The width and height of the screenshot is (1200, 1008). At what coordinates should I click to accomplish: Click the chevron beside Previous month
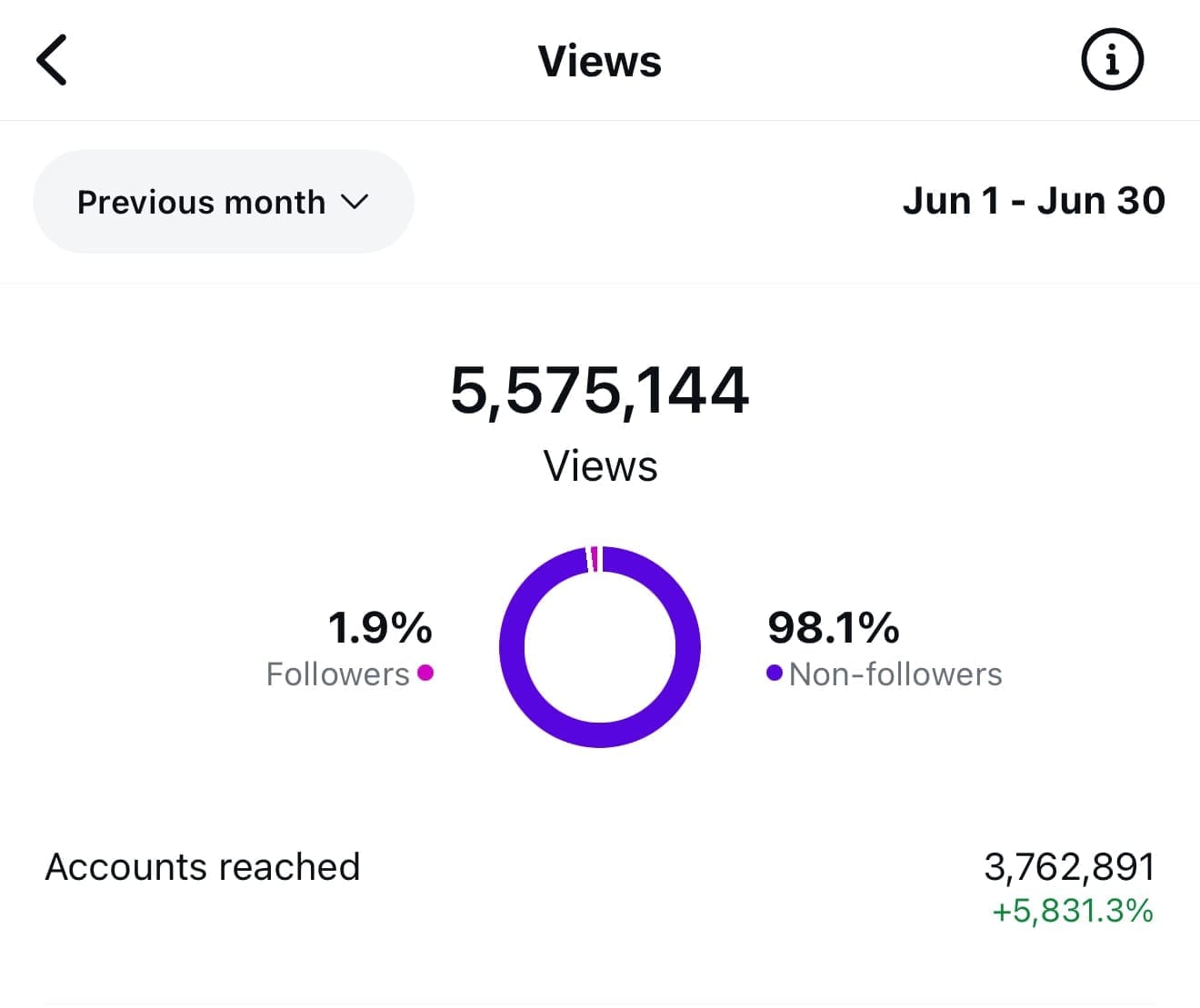(355, 202)
